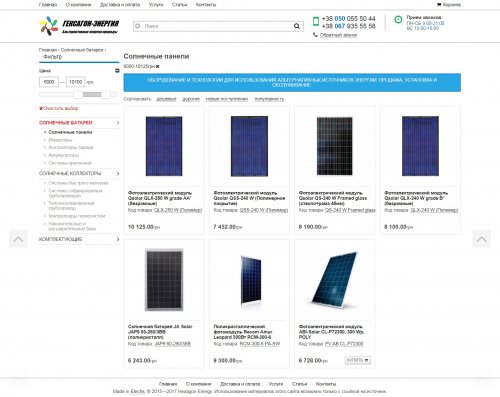Image resolution: width=500 pixels, height=397 pixels.
Task: Open the blue promotional banner
Action: click(292, 82)
